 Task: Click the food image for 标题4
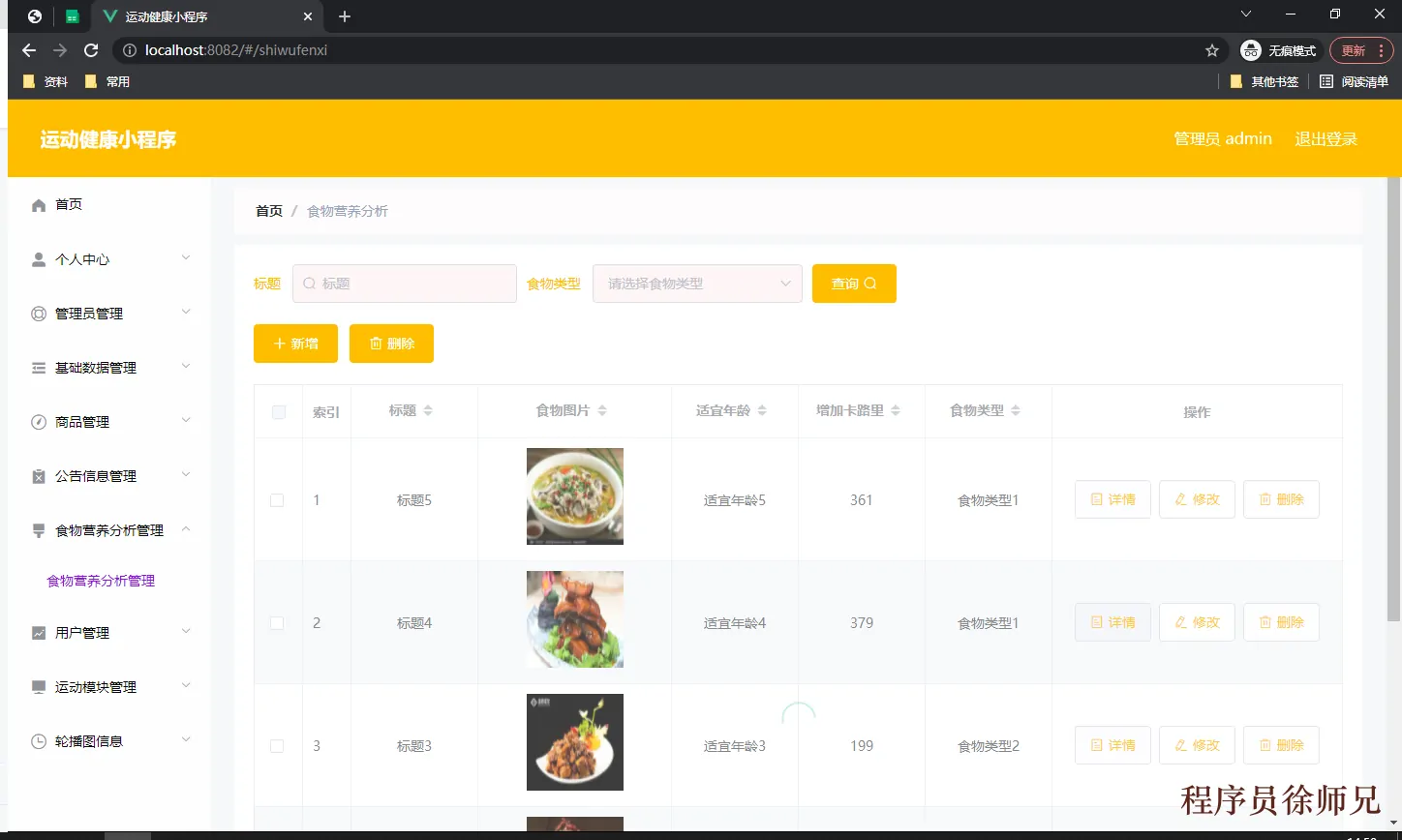[575, 619]
